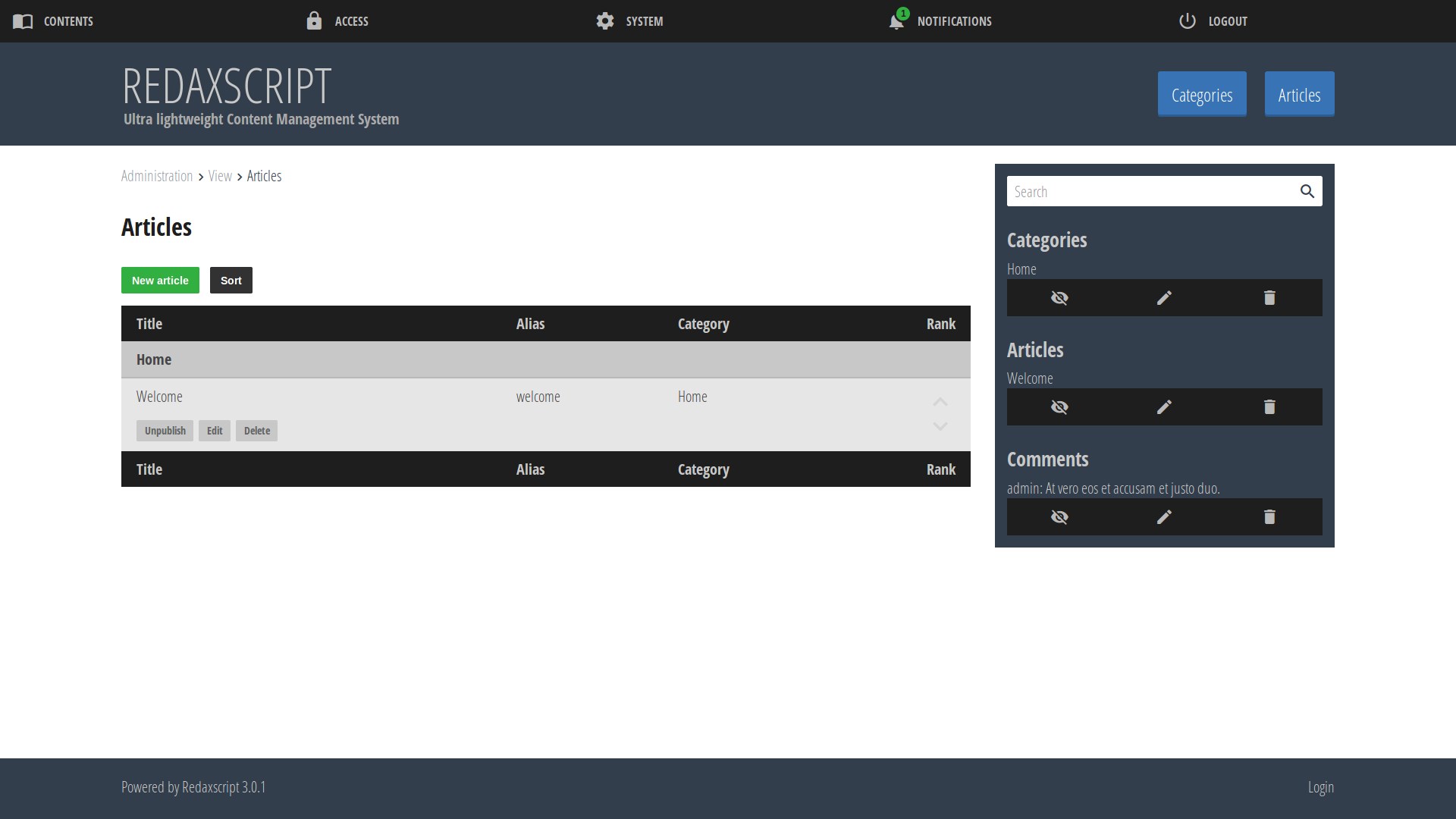Open the Contents menu in top bar
This screenshot has height=819, width=1456.
click(53, 21)
